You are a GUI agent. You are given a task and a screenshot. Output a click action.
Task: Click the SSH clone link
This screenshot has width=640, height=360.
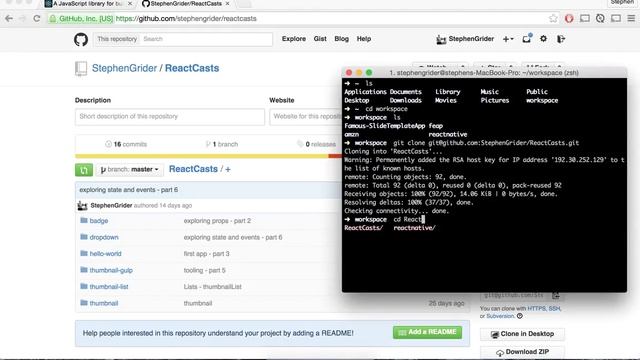(x=554, y=309)
